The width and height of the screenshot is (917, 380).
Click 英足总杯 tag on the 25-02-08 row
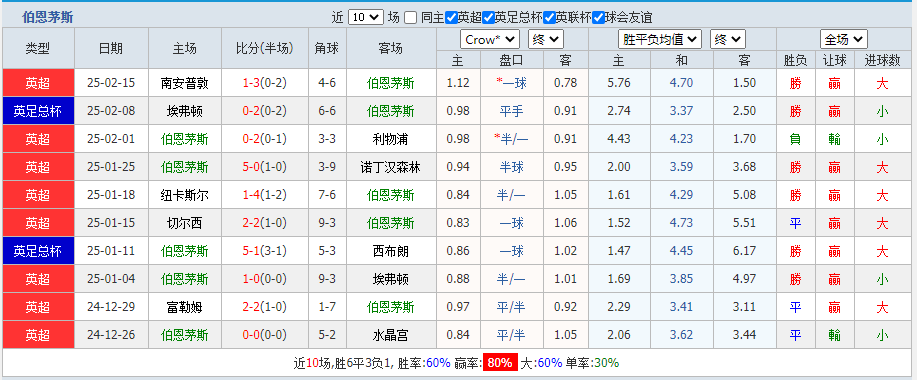pos(38,111)
